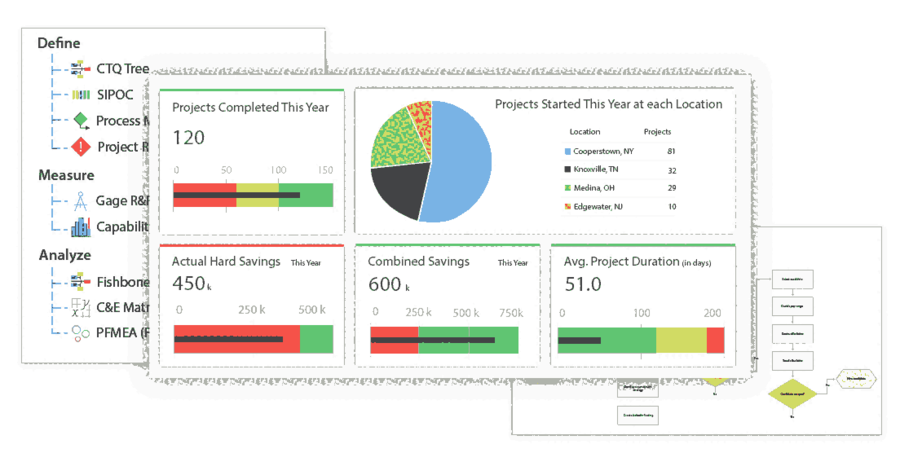Click the red Project Risk warning icon

[81, 147]
